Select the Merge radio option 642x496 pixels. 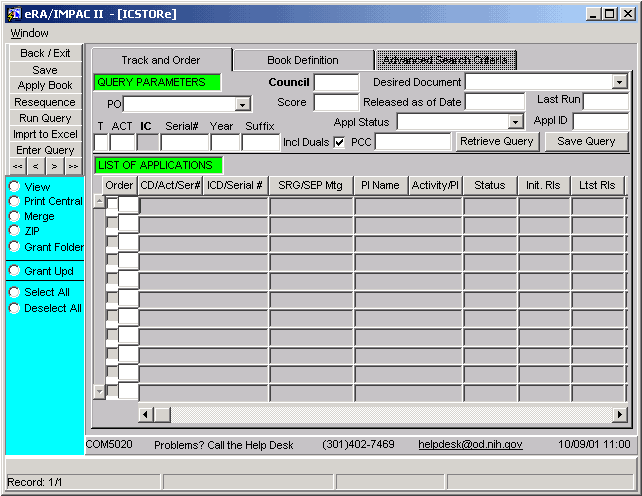tap(14, 216)
